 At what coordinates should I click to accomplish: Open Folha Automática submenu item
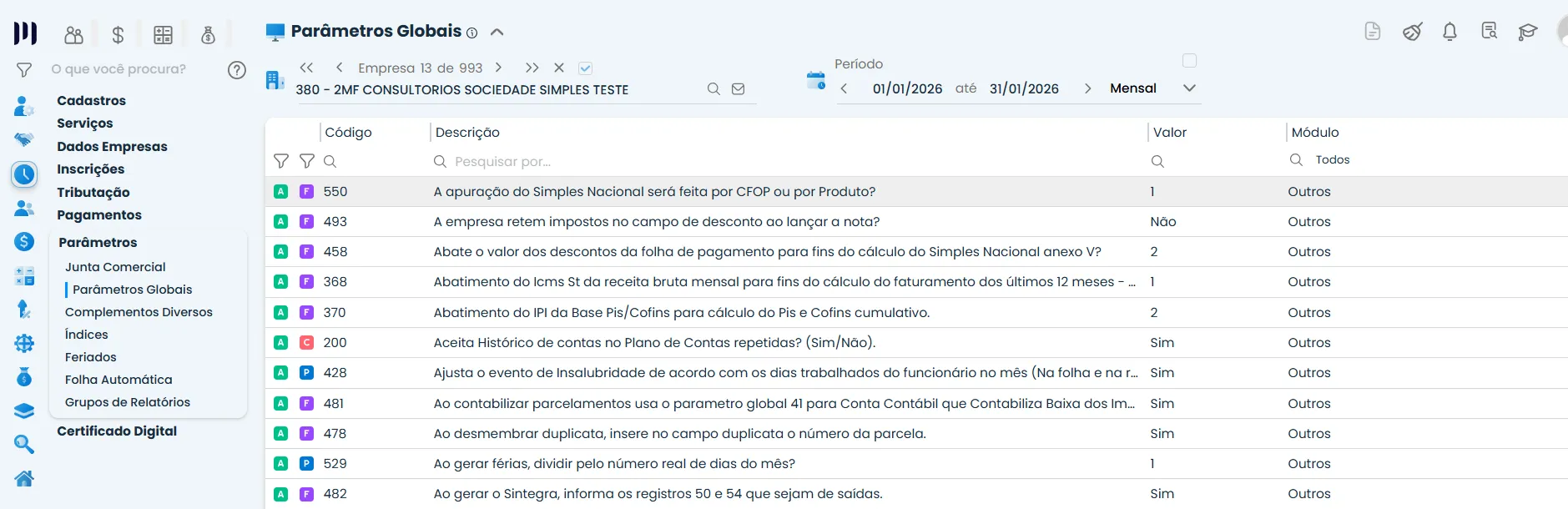tap(118, 380)
